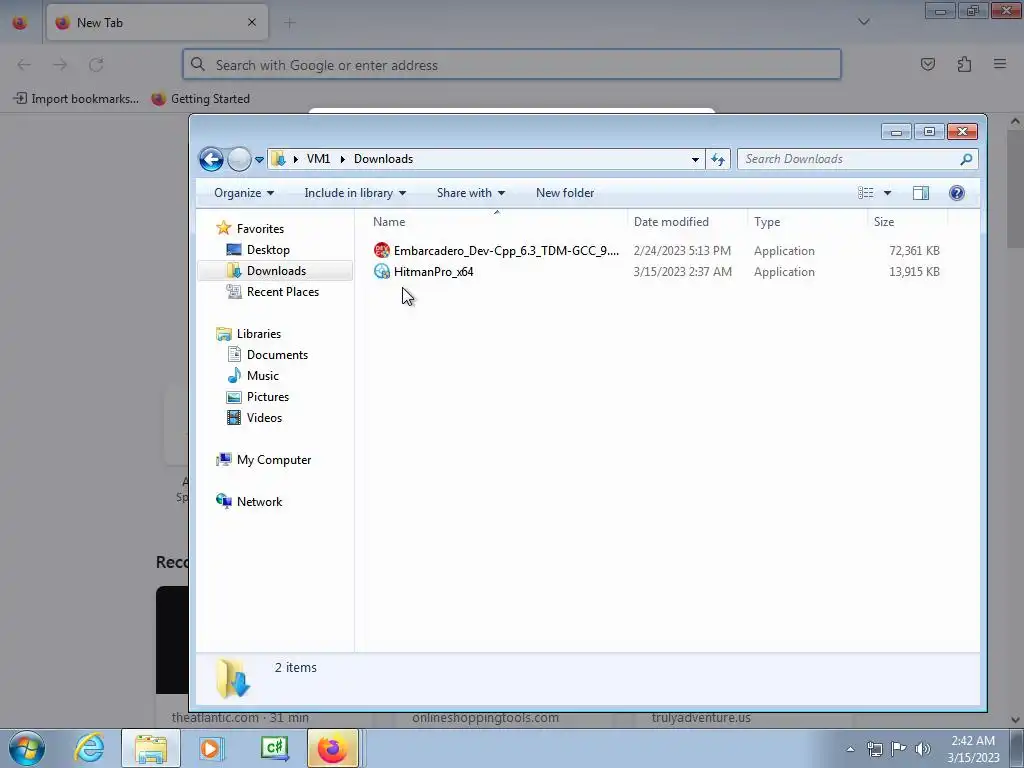1024x768 pixels.
Task: Click the HitmanPro_x64 file icon
Action: (381, 271)
